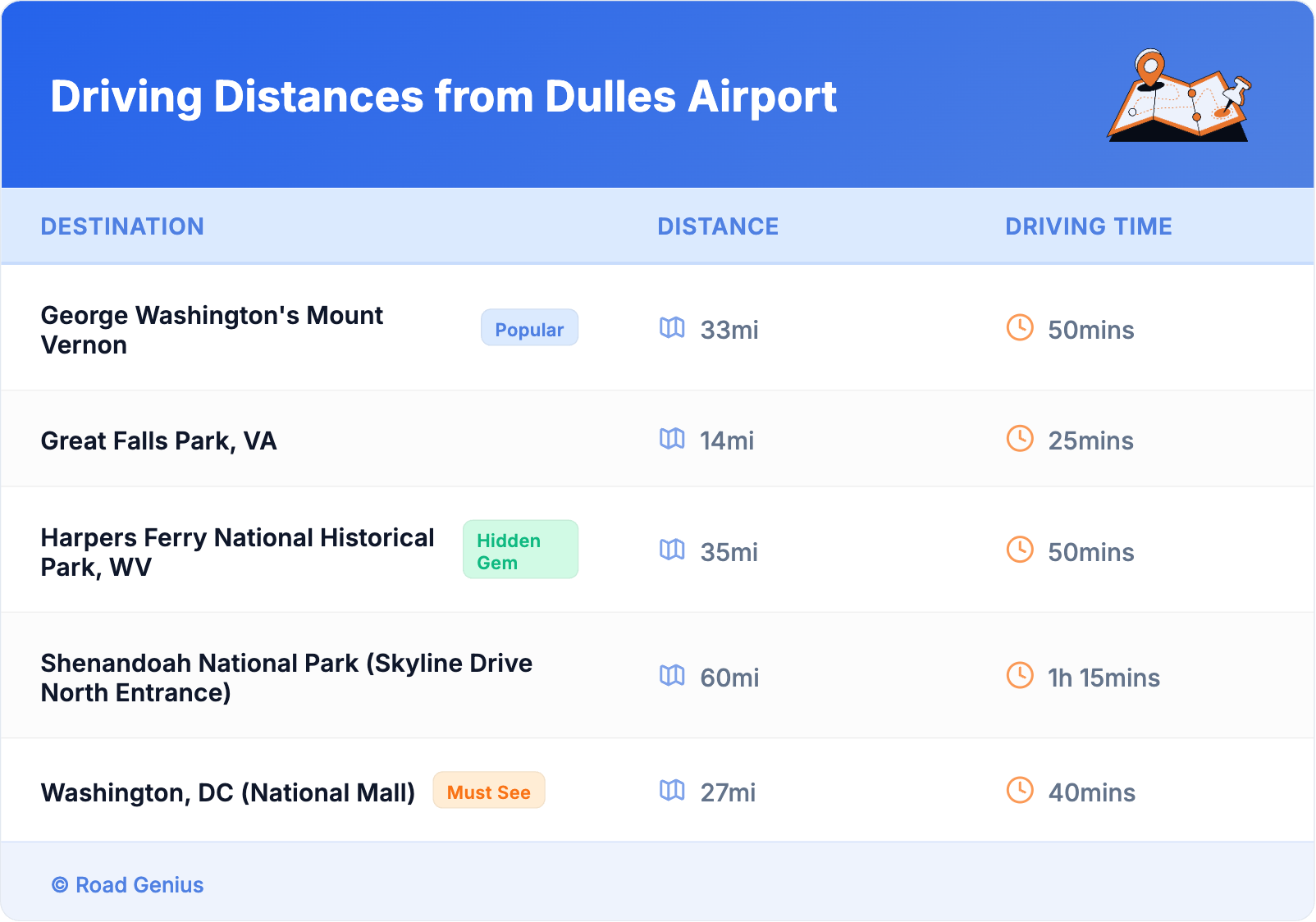Select Great Falls Park, VA destination

tap(158, 440)
